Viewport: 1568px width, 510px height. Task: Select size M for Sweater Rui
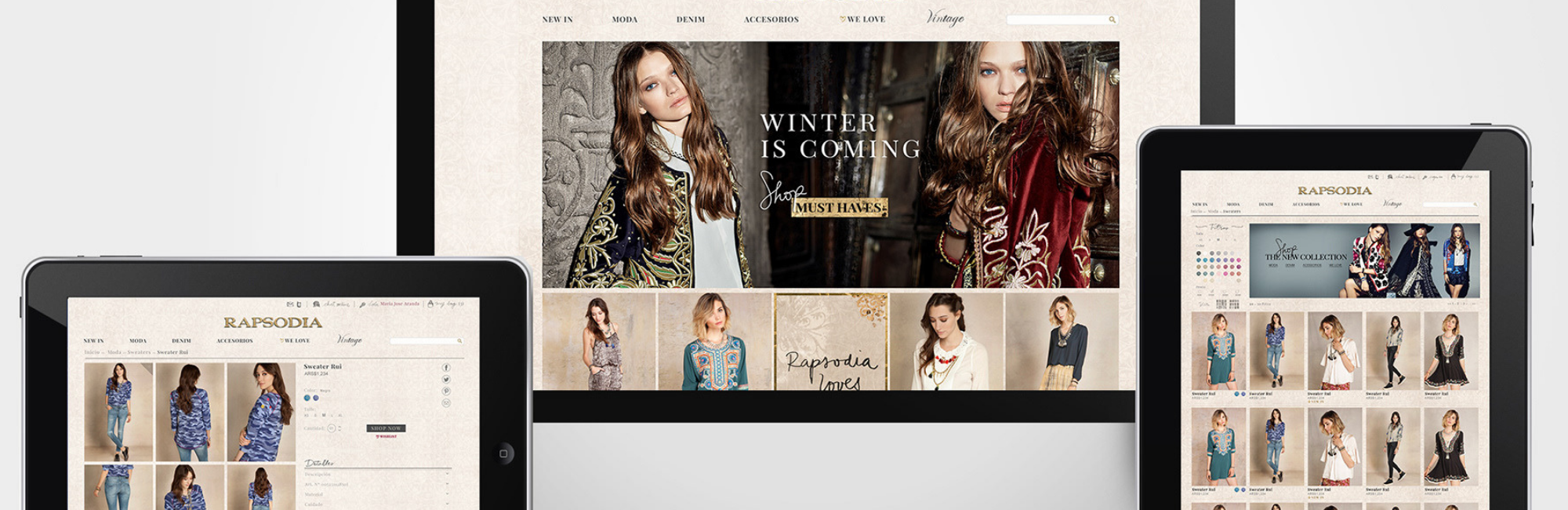pyautogui.click(x=323, y=415)
